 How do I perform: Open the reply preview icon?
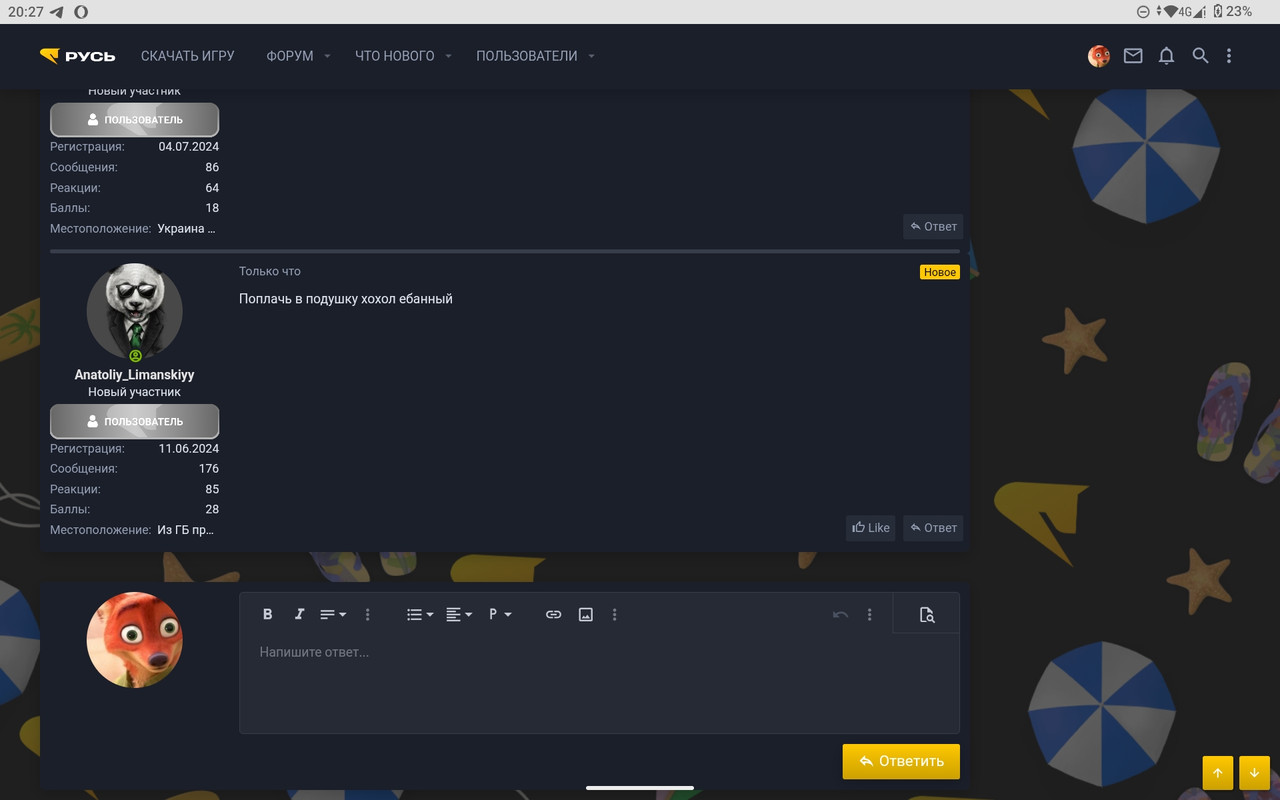point(926,614)
